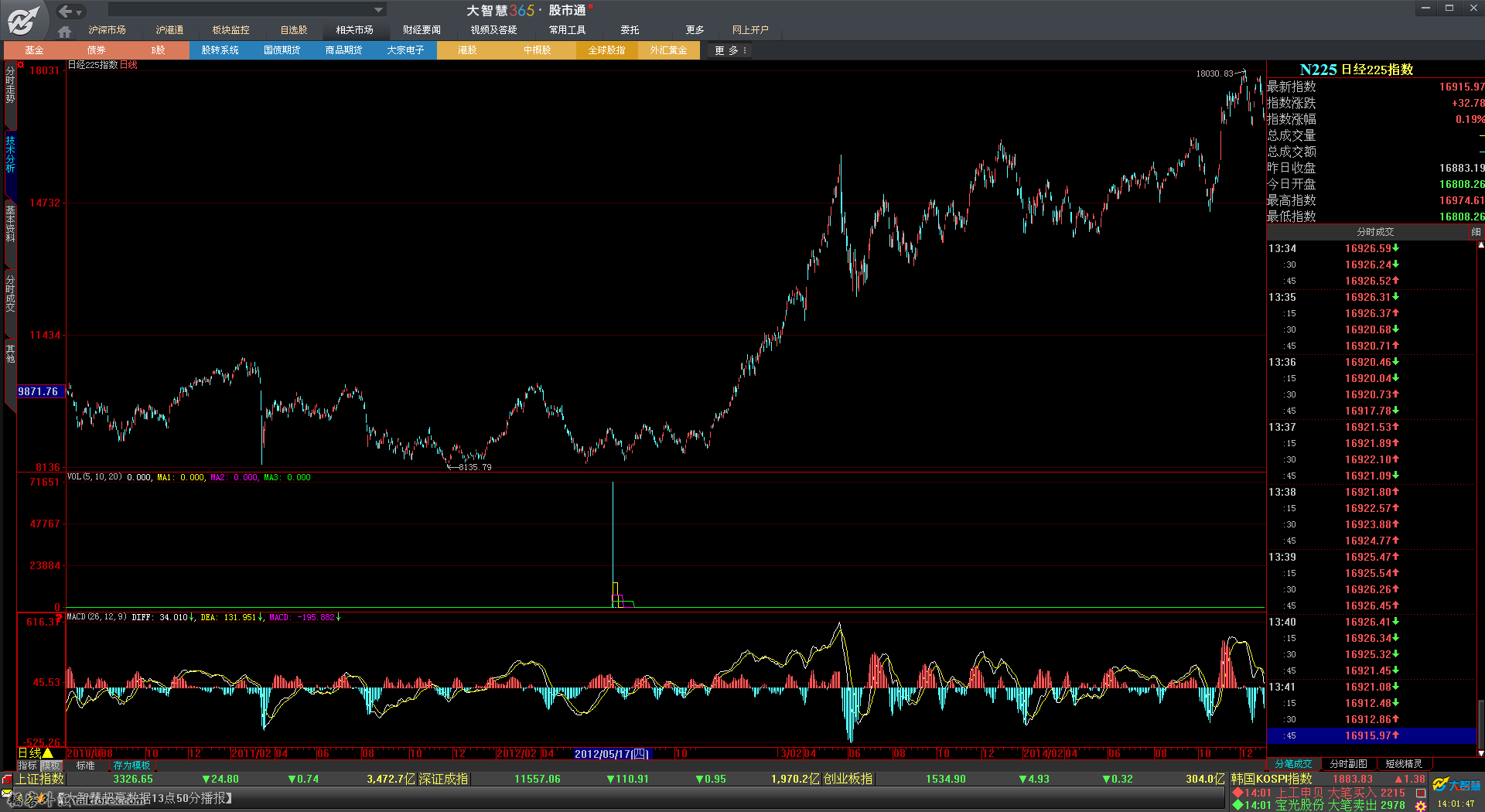The width and height of the screenshot is (1485, 812).
Task: Click the 网上开户 link
Action: pyautogui.click(x=750, y=30)
